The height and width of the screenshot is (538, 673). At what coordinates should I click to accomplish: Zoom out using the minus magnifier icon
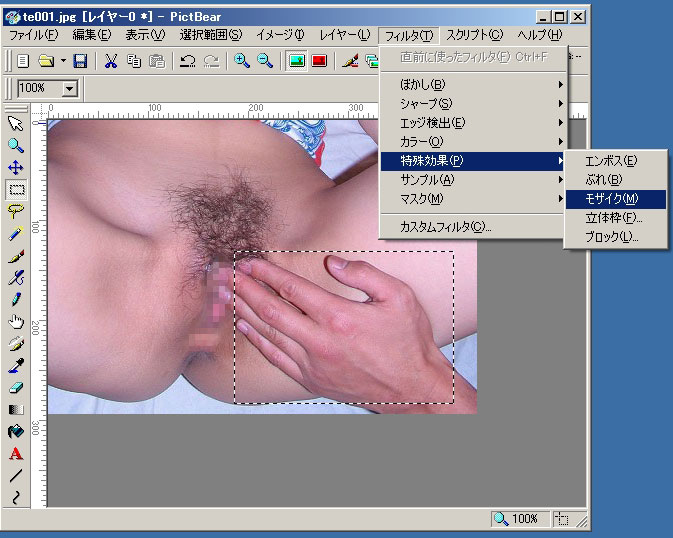265,61
